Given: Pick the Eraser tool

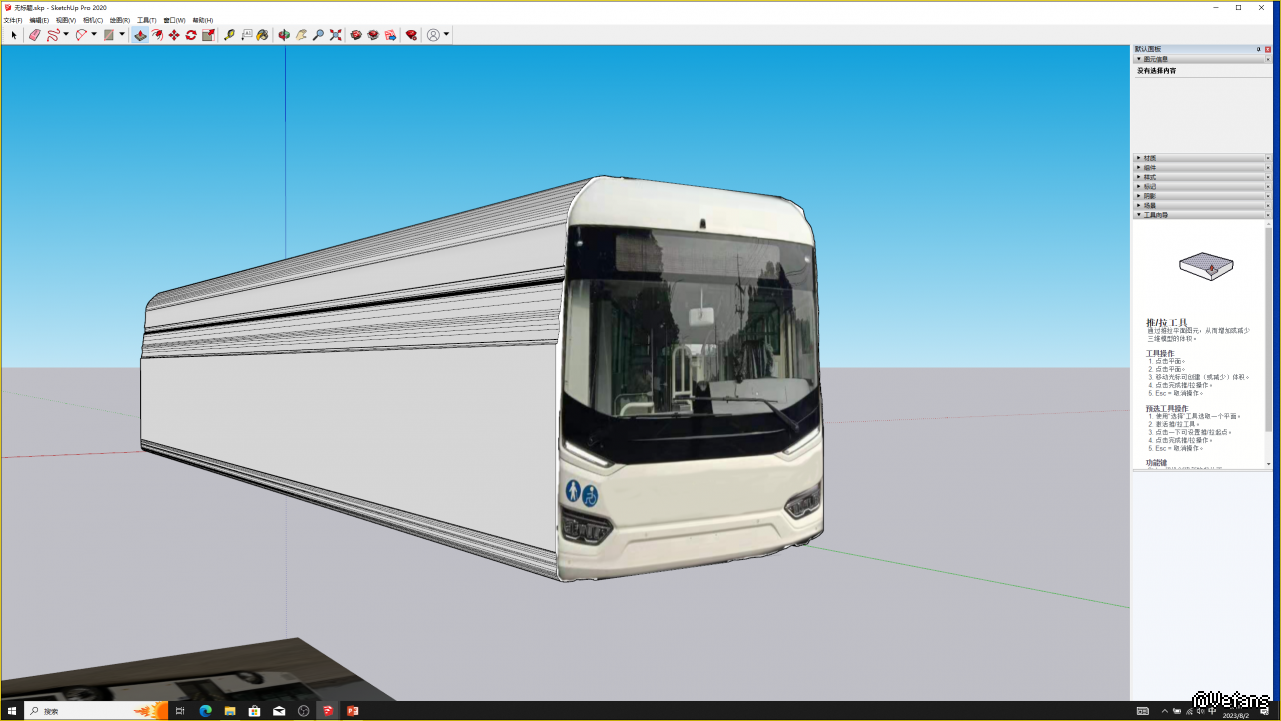Looking at the screenshot, I should (x=35, y=35).
